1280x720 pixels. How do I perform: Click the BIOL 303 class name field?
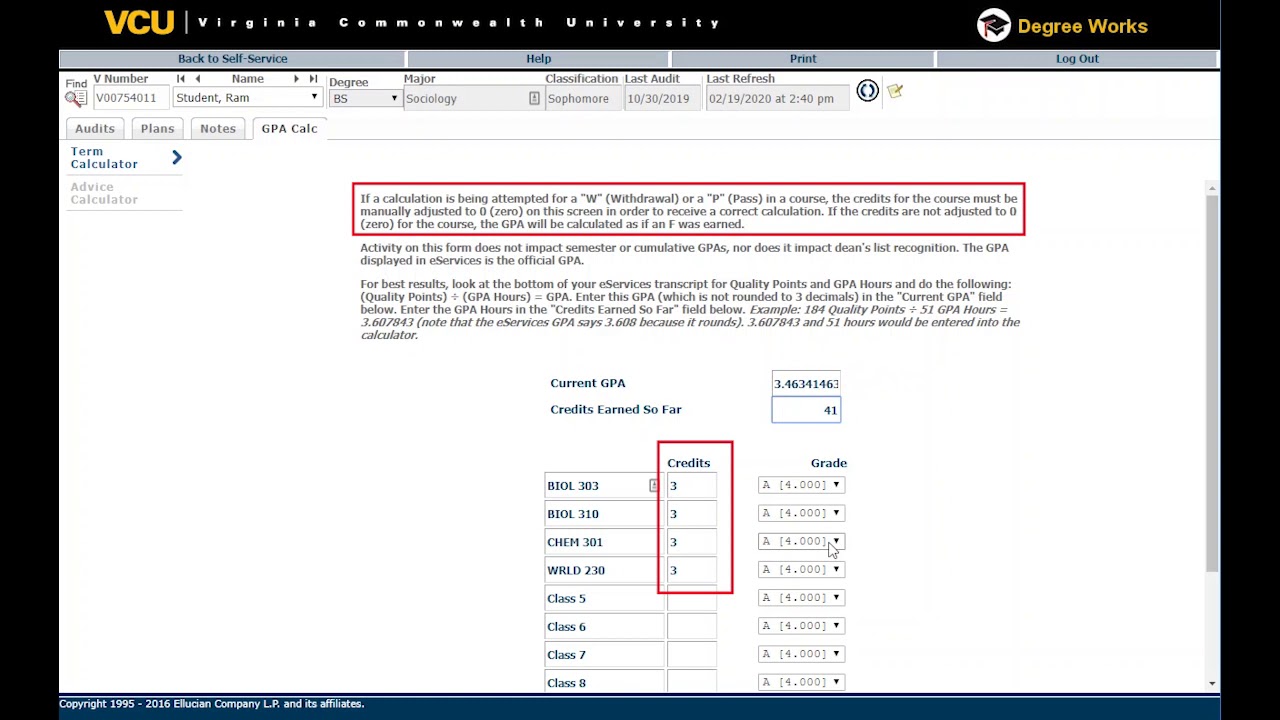[x=604, y=486]
